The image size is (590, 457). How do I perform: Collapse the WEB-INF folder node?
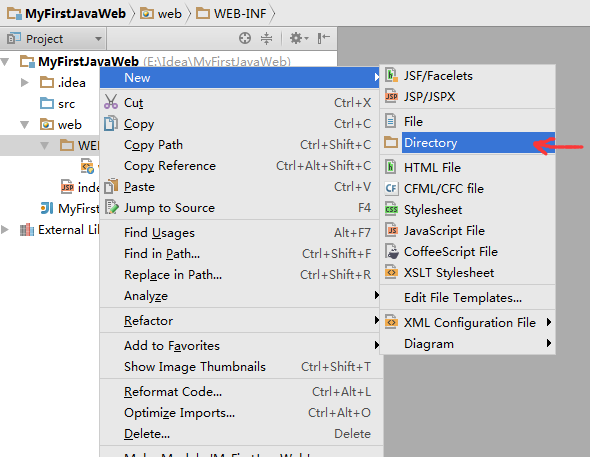point(44,146)
